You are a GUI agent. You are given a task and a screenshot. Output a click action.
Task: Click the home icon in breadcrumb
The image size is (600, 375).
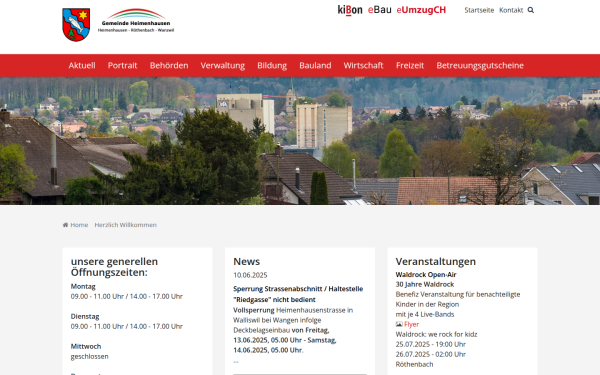point(65,225)
